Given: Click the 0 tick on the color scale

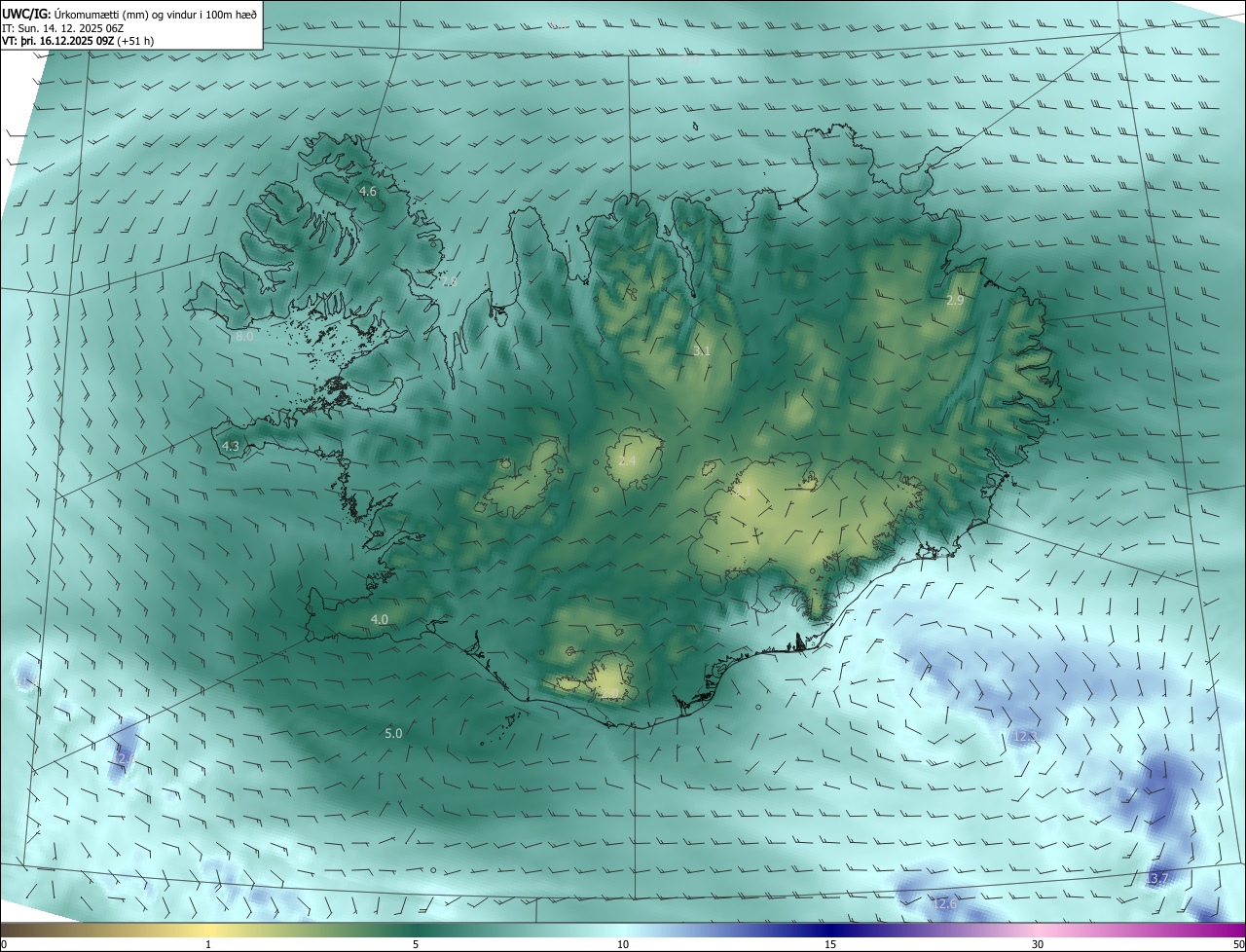Looking at the screenshot, I should [3, 944].
